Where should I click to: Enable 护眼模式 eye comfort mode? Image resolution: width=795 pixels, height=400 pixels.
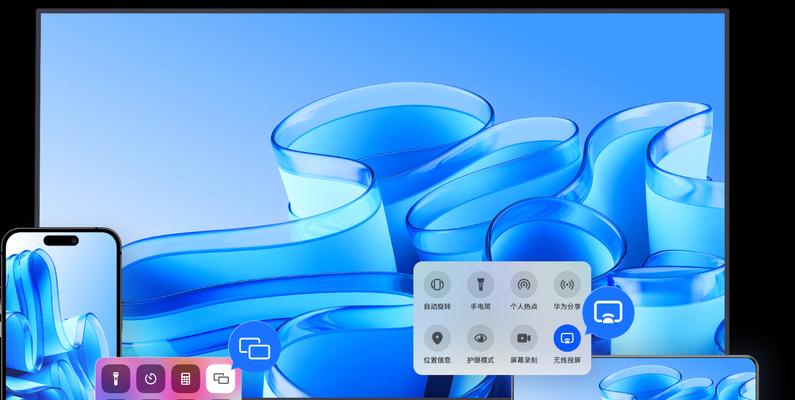480,338
